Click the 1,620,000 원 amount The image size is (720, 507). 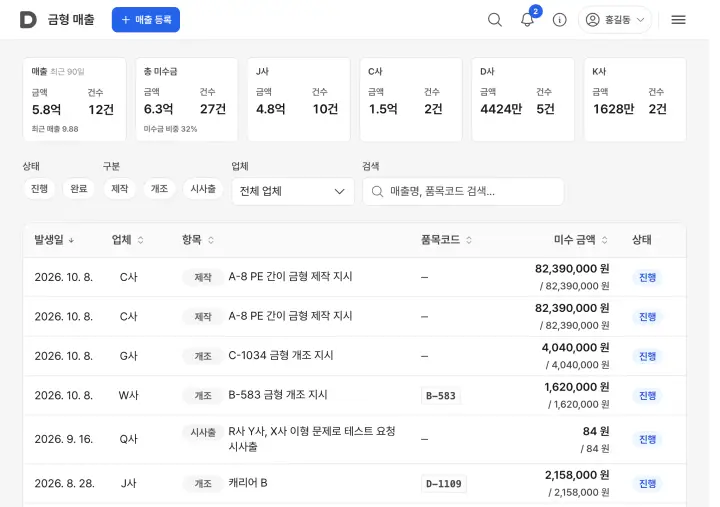[x=577, y=387]
